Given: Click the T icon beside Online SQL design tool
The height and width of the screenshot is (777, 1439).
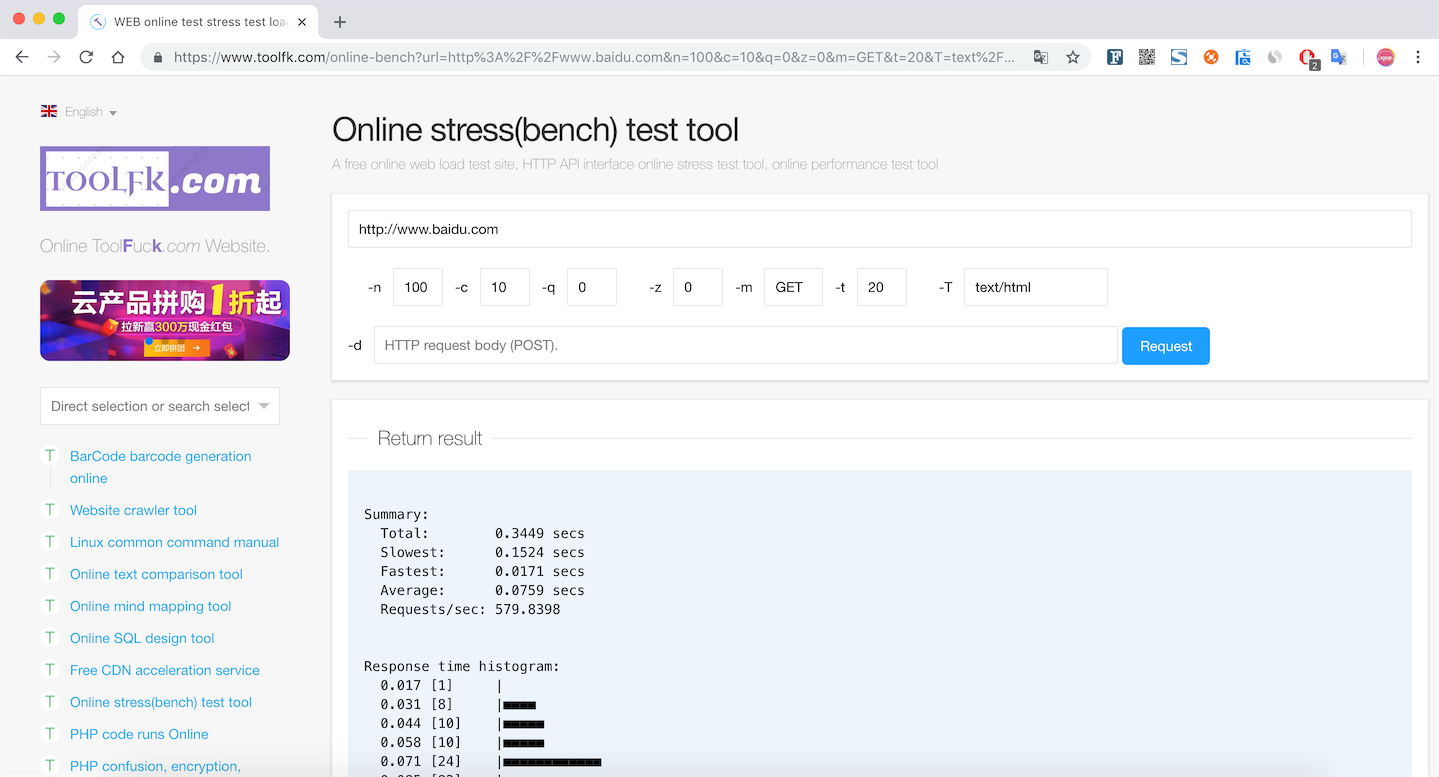Looking at the screenshot, I should pos(49,638).
